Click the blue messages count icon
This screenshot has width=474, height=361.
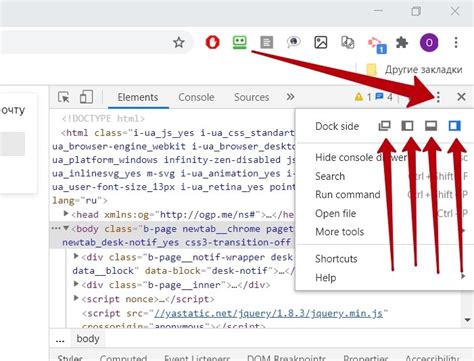[x=379, y=97]
